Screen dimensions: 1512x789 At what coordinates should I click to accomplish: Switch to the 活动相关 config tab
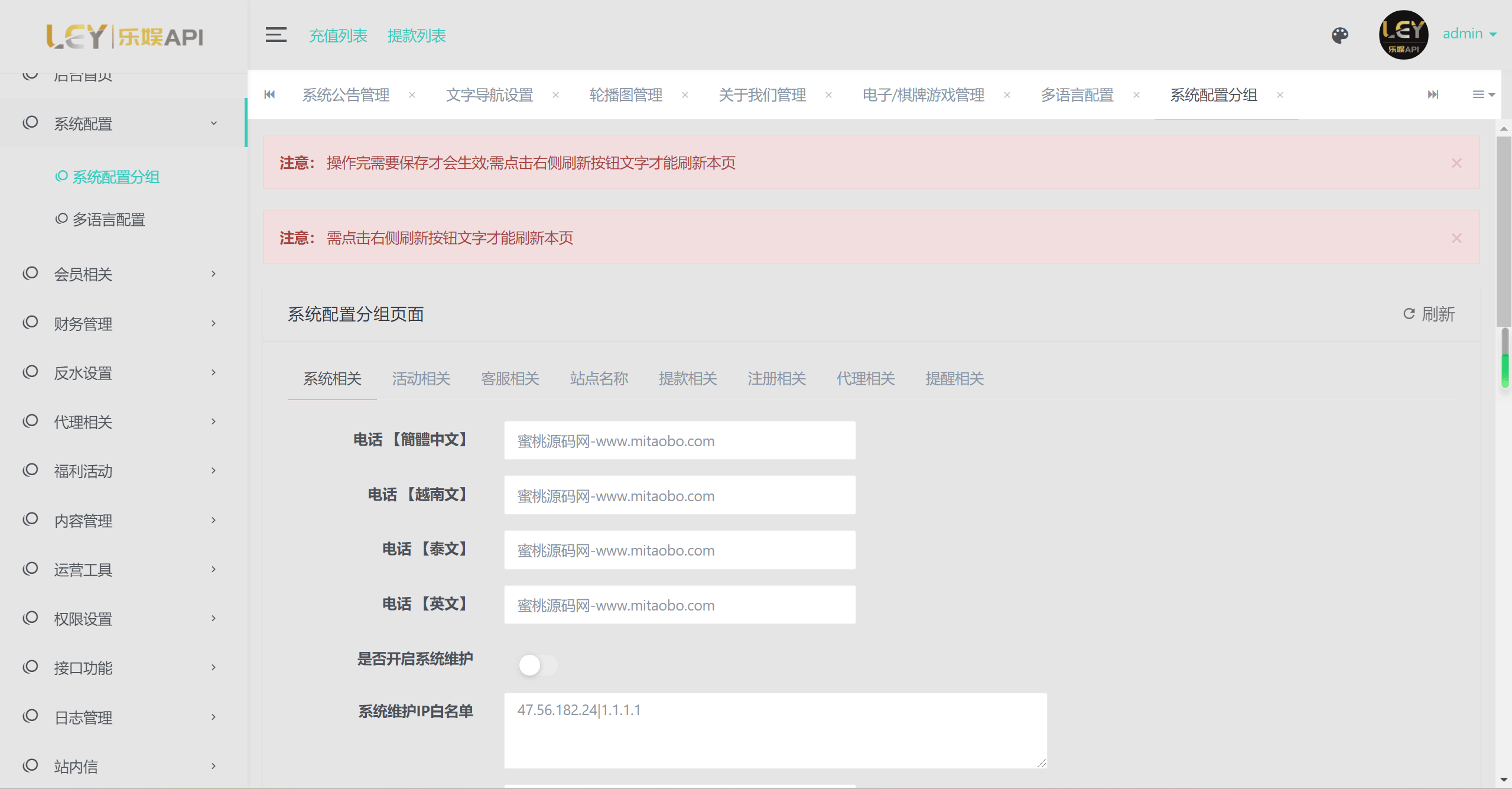pos(421,378)
